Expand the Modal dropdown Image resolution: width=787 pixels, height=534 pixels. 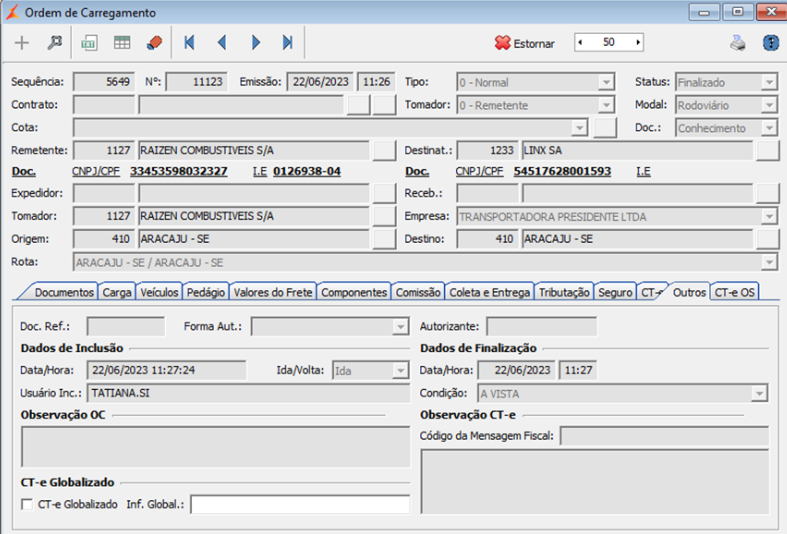pos(769,105)
